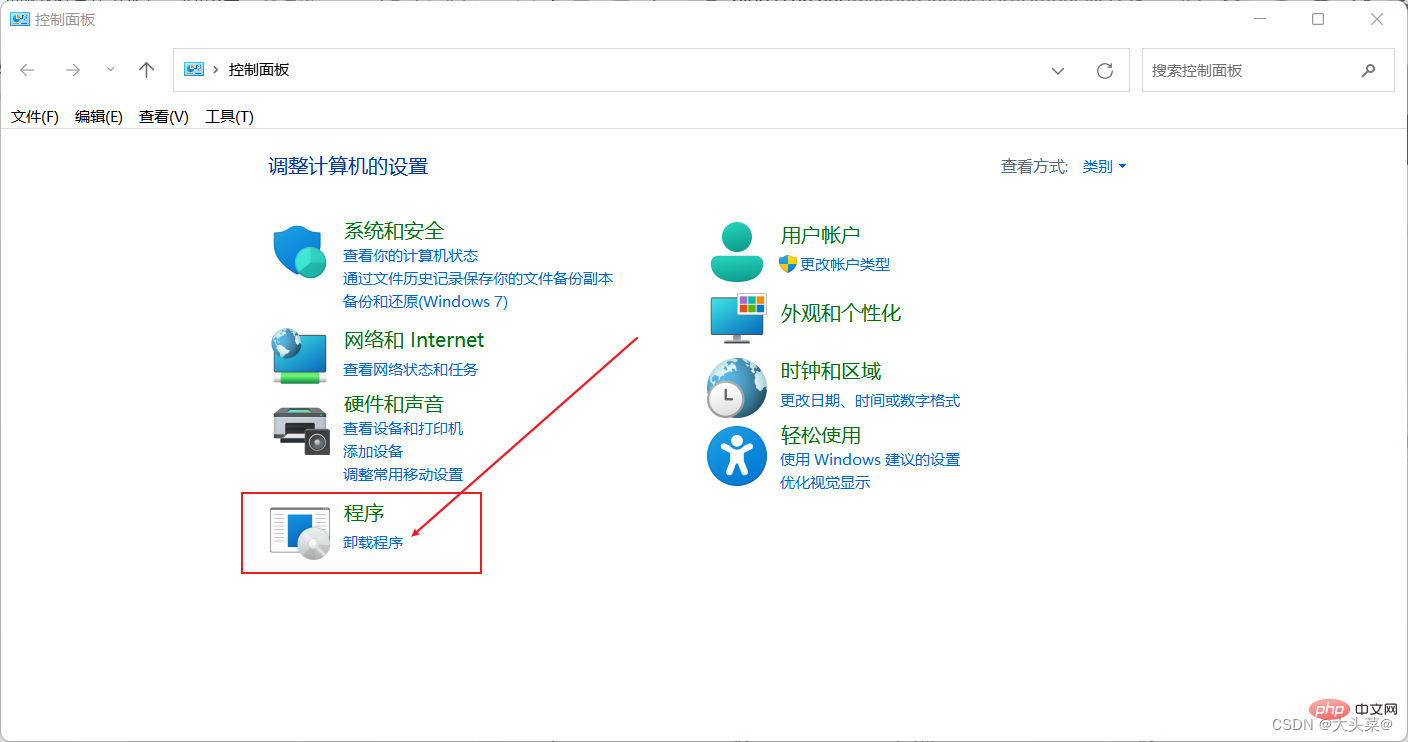Go up one level with the up arrow

pyautogui.click(x=147, y=70)
